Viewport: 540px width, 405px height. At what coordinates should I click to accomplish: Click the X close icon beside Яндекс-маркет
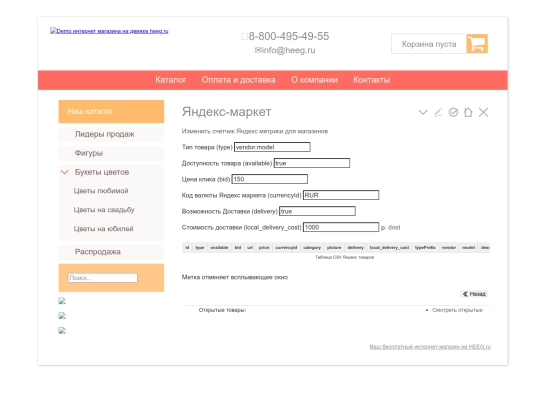[x=483, y=112]
